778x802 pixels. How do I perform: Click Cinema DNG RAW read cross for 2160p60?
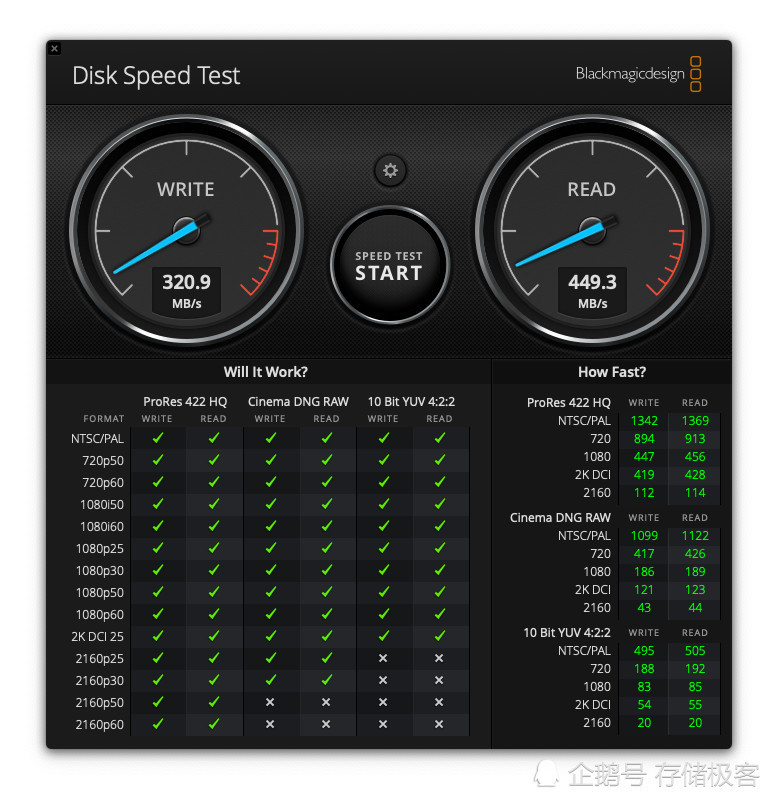(x=326, y=724)
